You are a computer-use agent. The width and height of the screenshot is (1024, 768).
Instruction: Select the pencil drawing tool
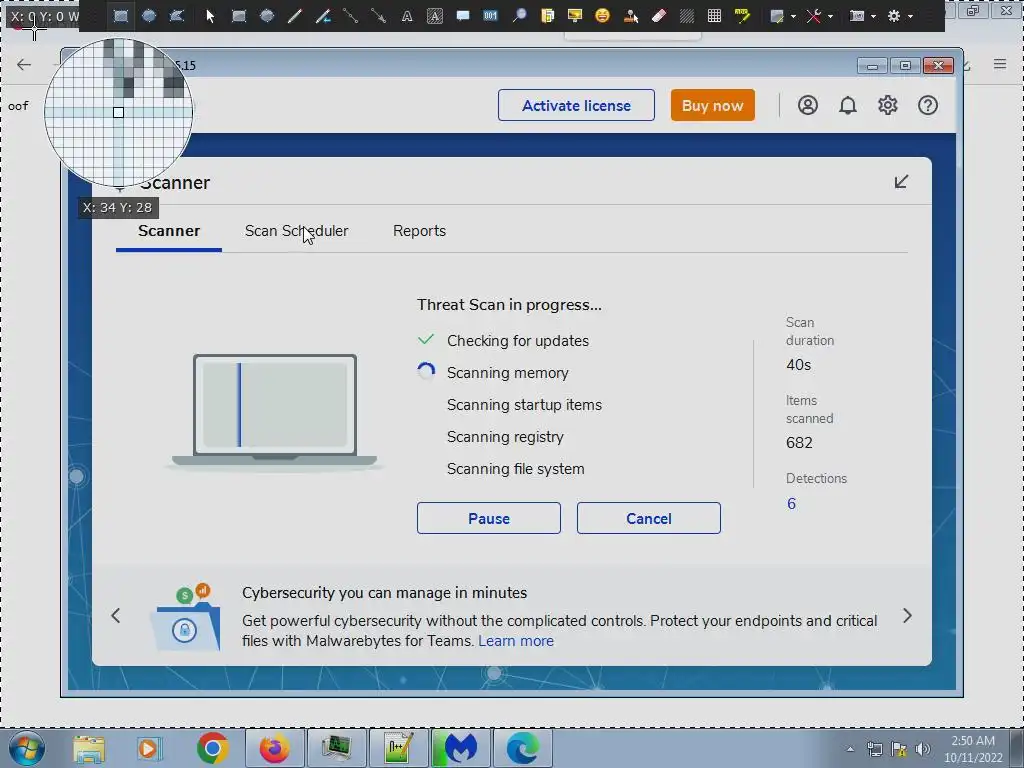pos(295,16)
